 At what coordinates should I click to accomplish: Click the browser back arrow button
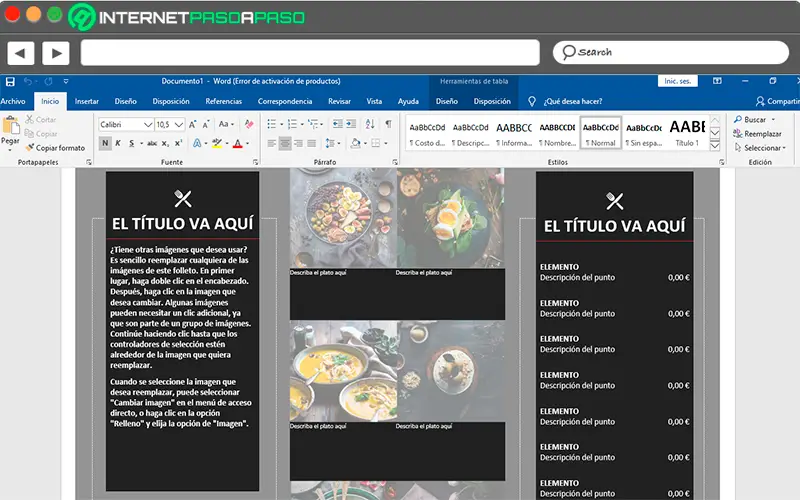click(x=20, y=53)
